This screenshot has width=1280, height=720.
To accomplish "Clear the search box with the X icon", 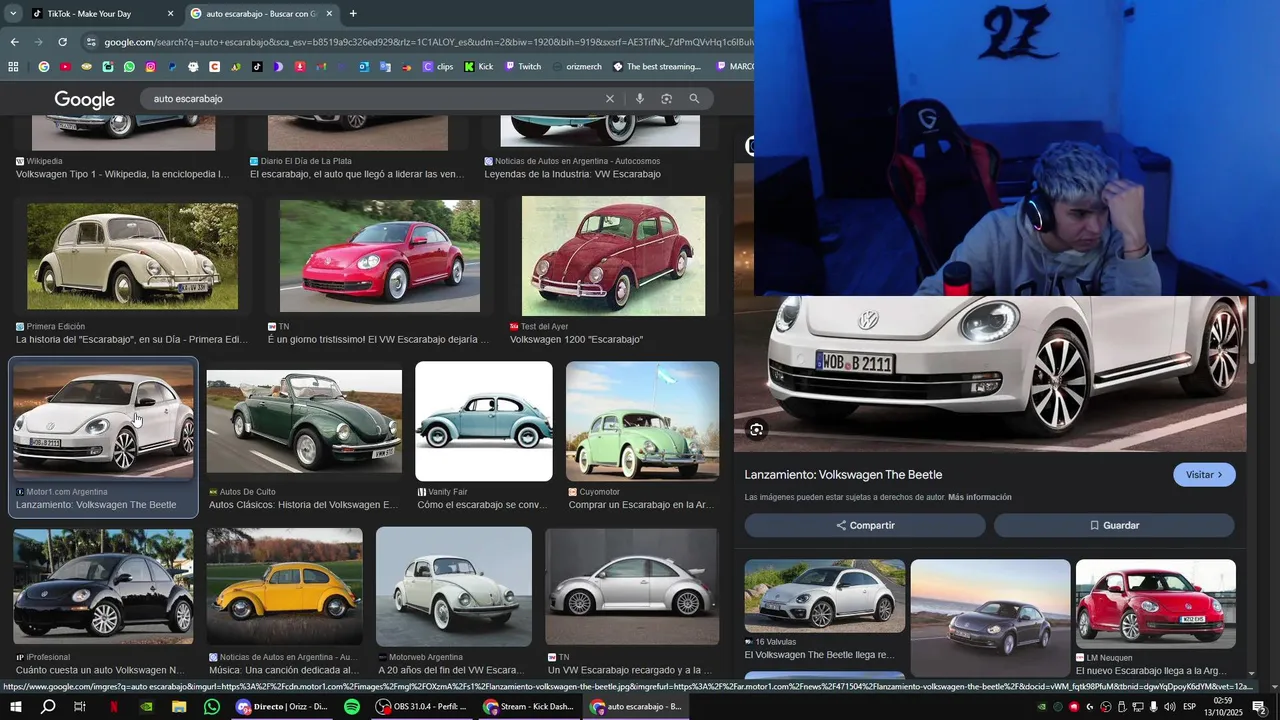I will click(x=609, y=99).
